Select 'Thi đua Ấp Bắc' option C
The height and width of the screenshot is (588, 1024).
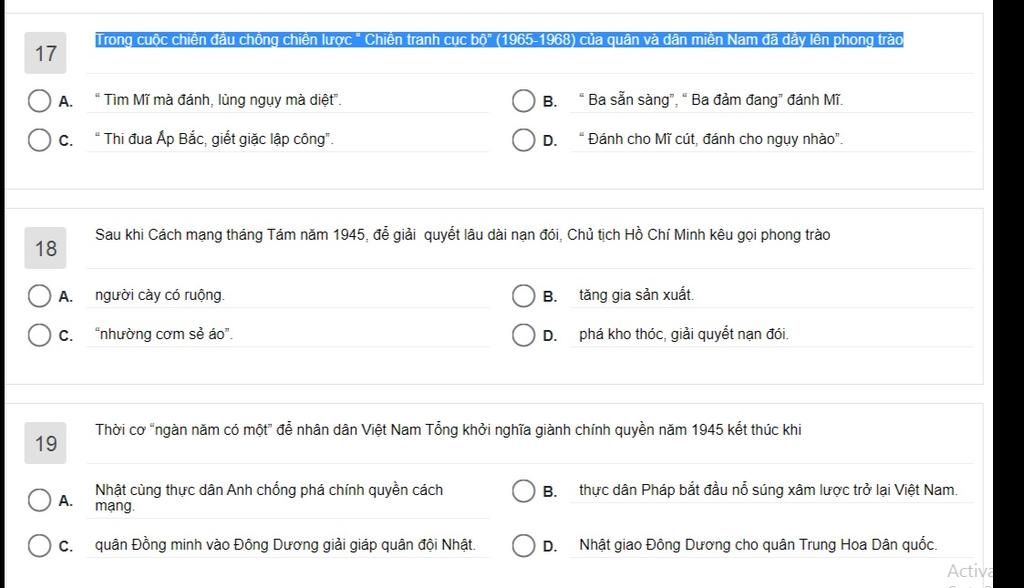click(x=39, y=140)
